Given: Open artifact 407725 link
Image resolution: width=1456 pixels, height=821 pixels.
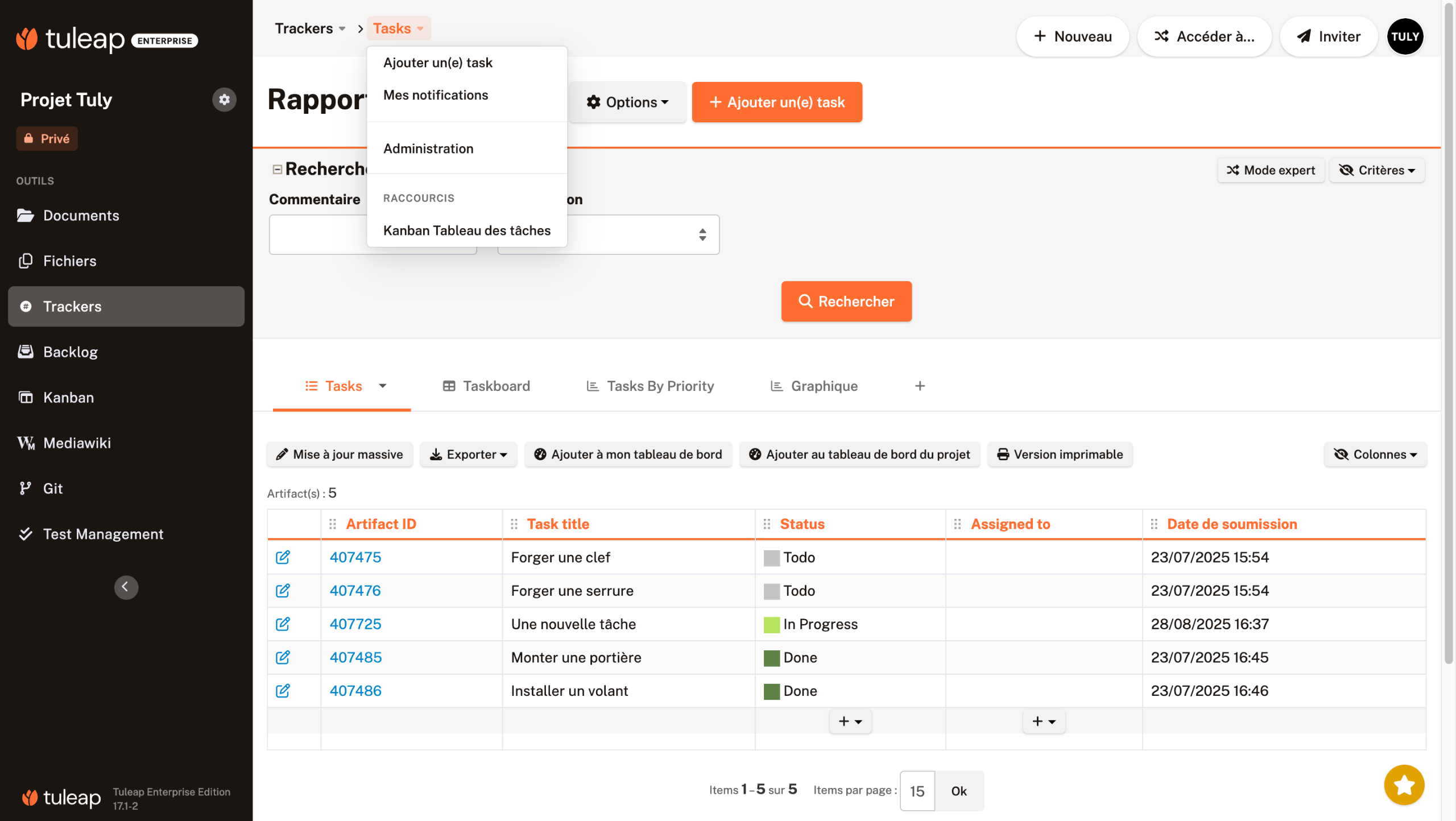Looking at the screenshot, I should 355,624.
